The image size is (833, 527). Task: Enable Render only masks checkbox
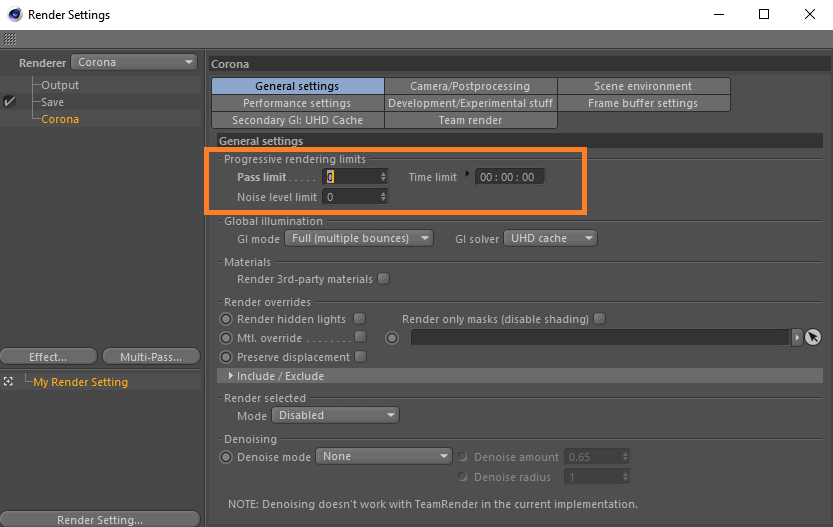click(x=599, y=319)
